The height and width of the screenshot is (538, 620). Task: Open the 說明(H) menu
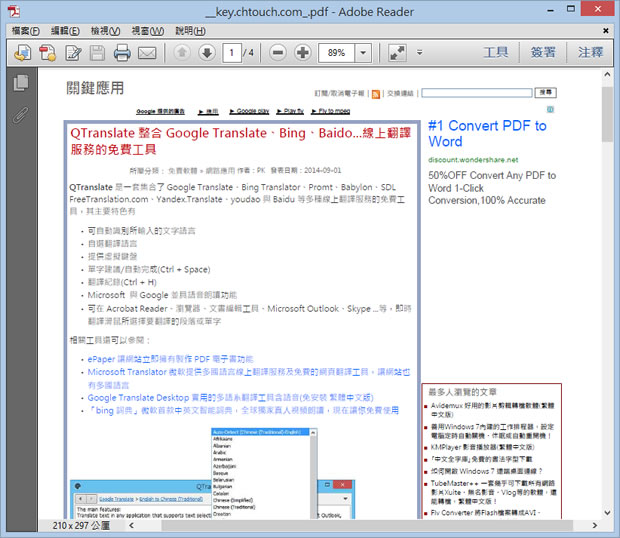(190, 31)
